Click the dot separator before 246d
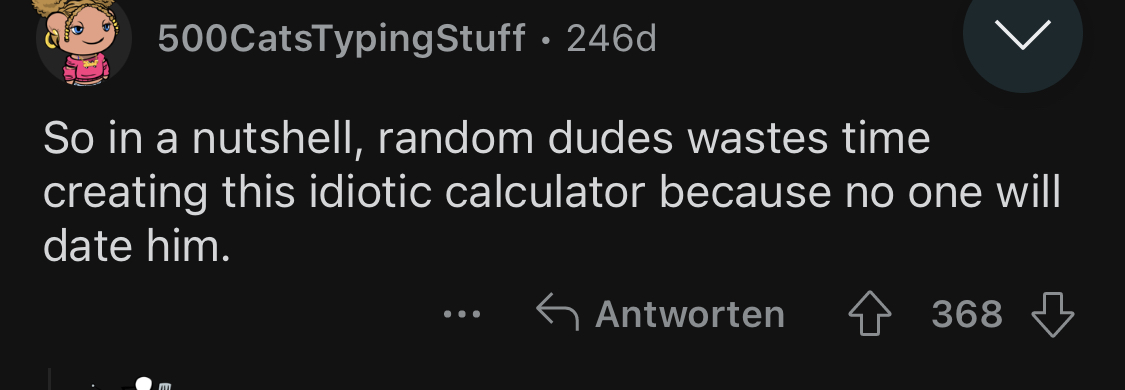This screenshot has width=1125, height=390. click(x=547, y=39)
